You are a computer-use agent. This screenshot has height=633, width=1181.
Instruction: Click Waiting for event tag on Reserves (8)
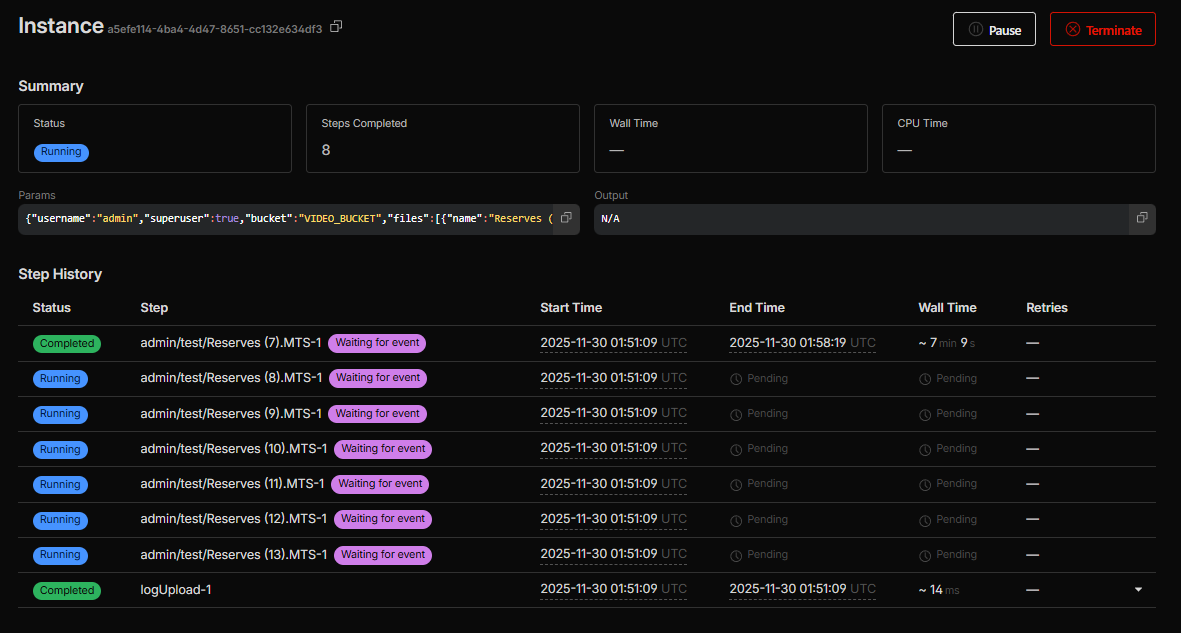pos(377,378)
